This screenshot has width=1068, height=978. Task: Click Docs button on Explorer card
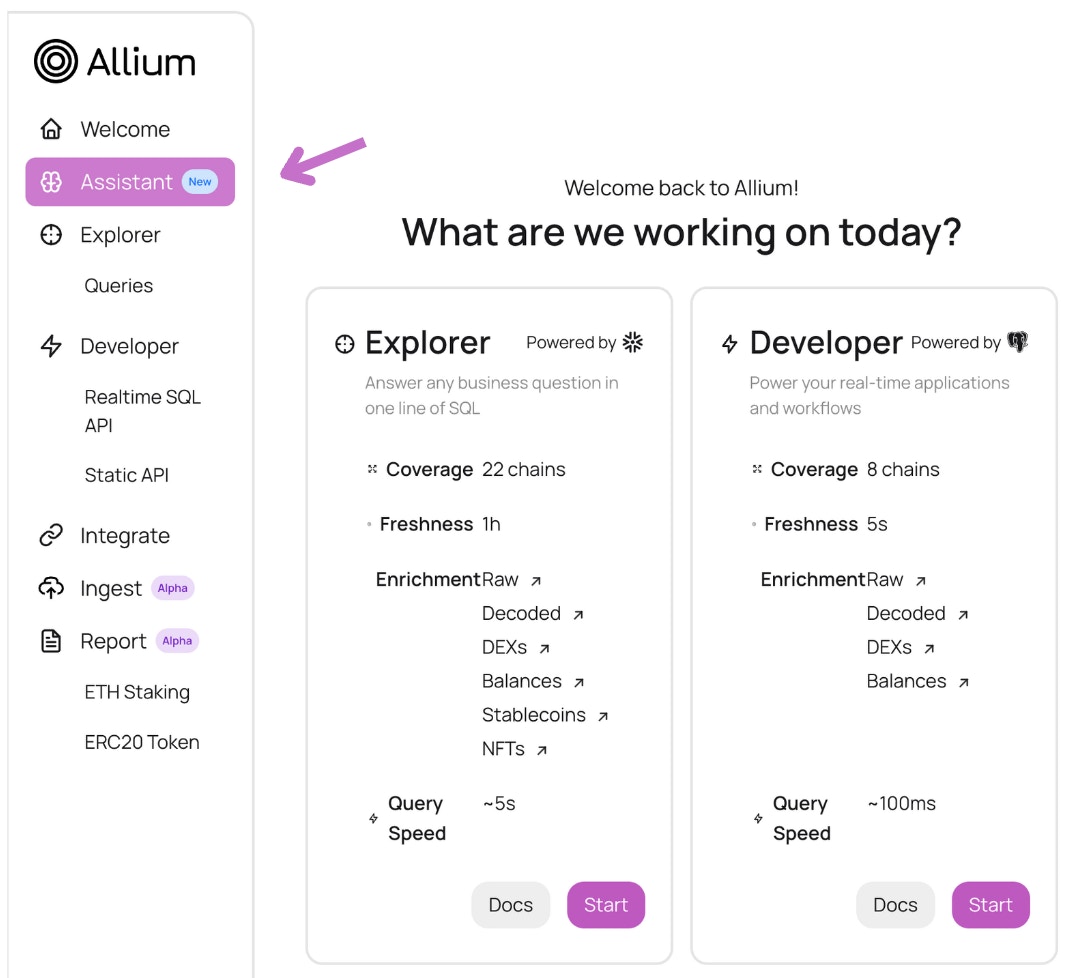click(x=510, y=904)
